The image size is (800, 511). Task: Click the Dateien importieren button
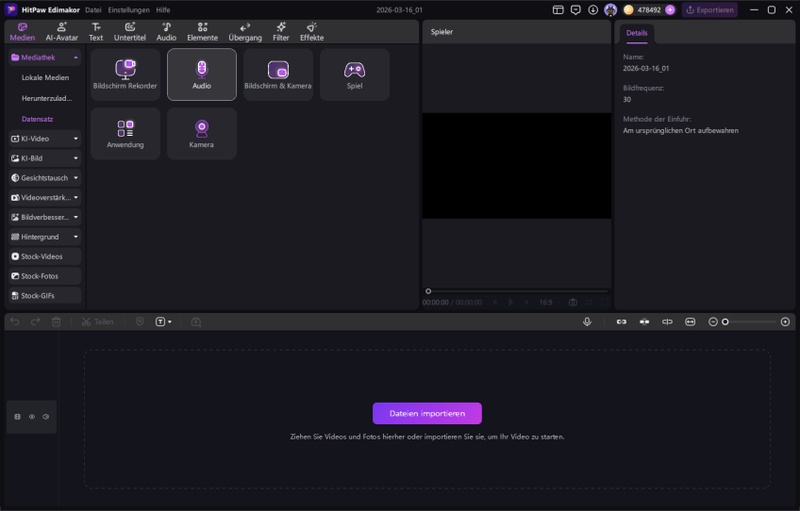coord(427,413)
